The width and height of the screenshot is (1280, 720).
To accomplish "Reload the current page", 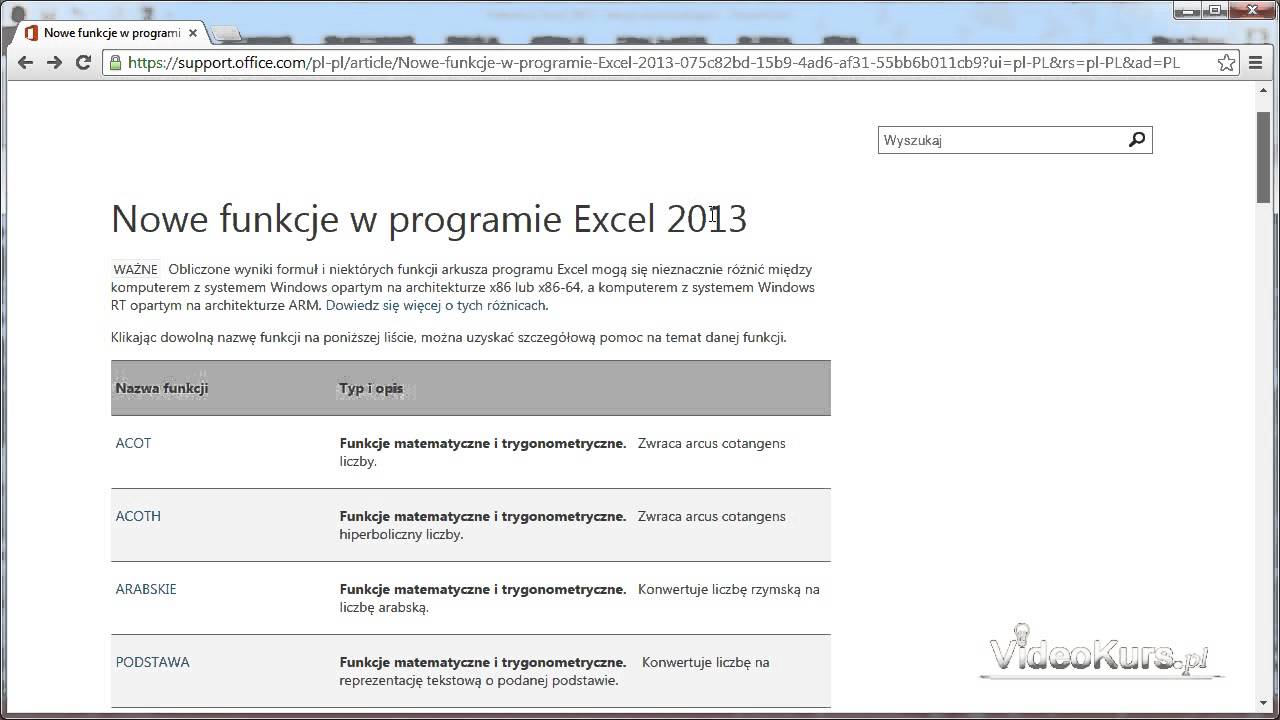I will [83, 62].
